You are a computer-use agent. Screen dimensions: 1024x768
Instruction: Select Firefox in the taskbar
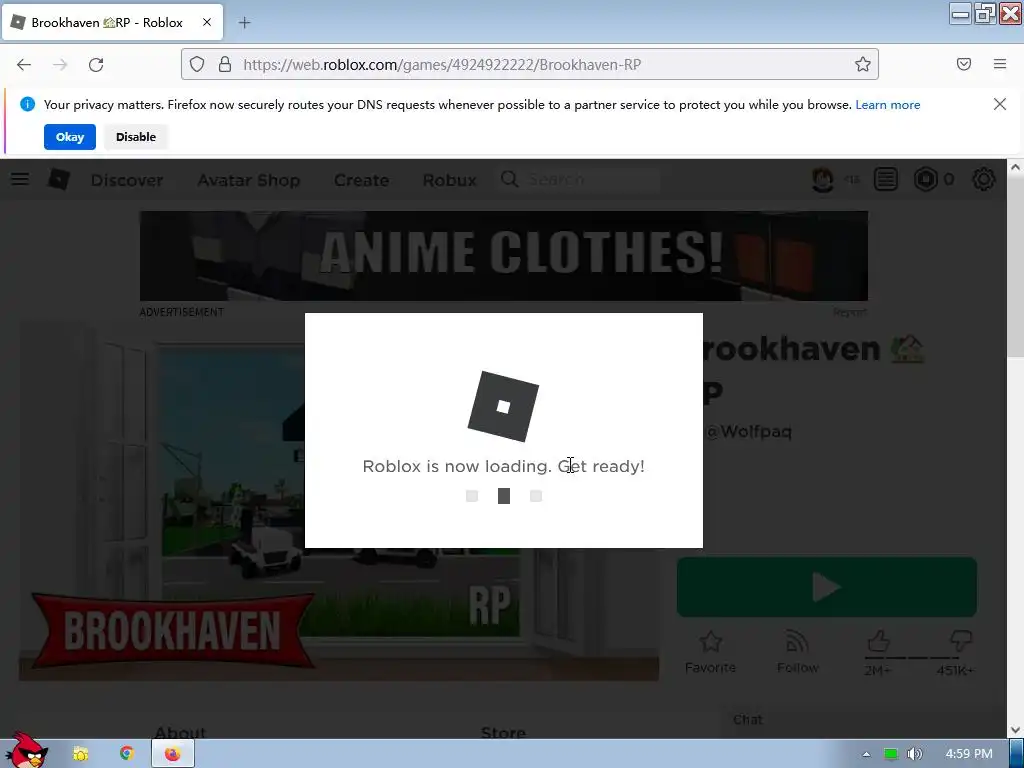[x=172, y=754]
